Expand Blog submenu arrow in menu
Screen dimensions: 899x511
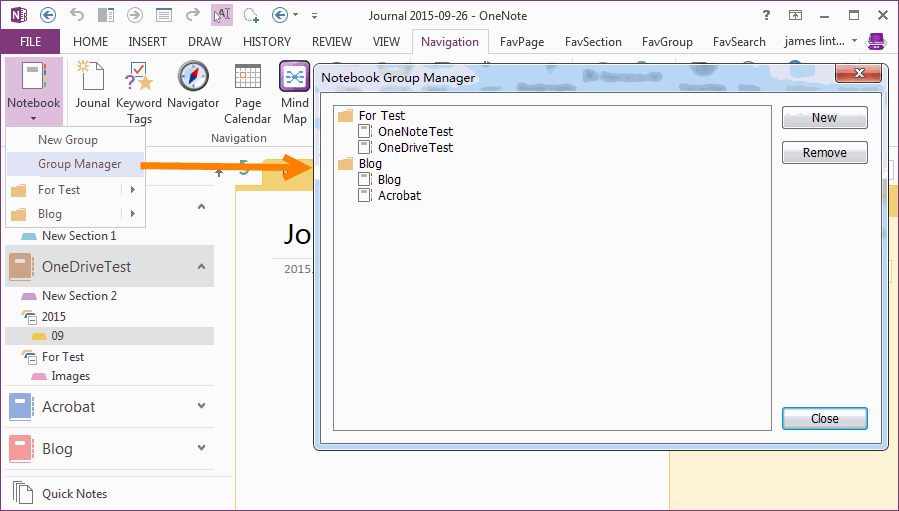133,213
